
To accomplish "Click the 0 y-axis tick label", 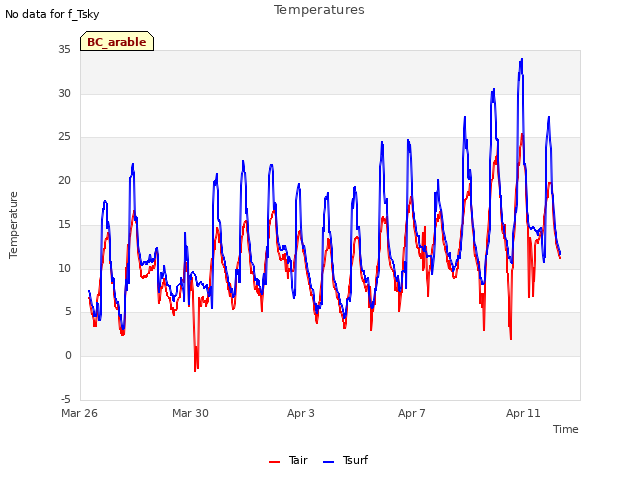I will 68,356.
